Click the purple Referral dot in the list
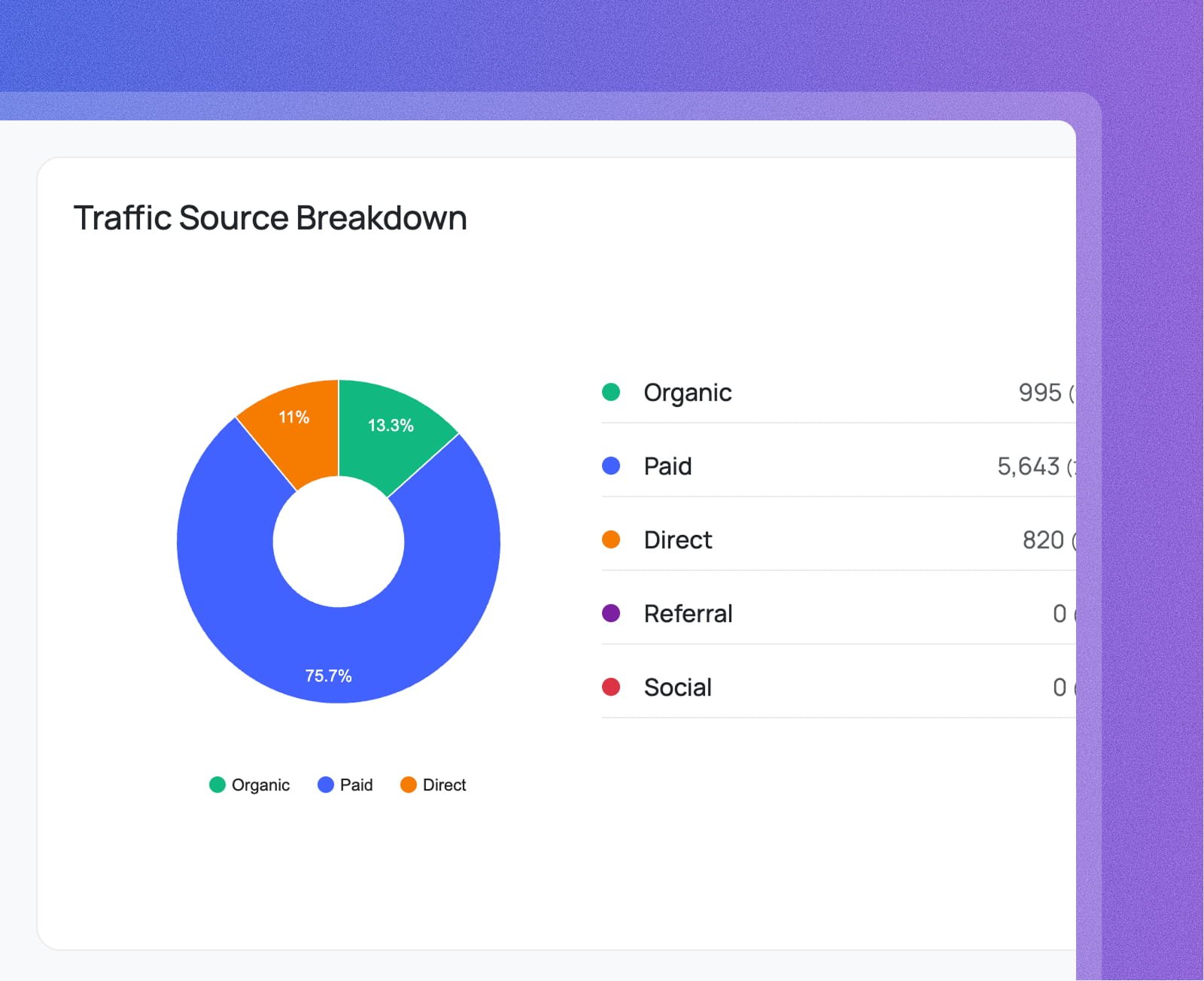 [611, 613]
